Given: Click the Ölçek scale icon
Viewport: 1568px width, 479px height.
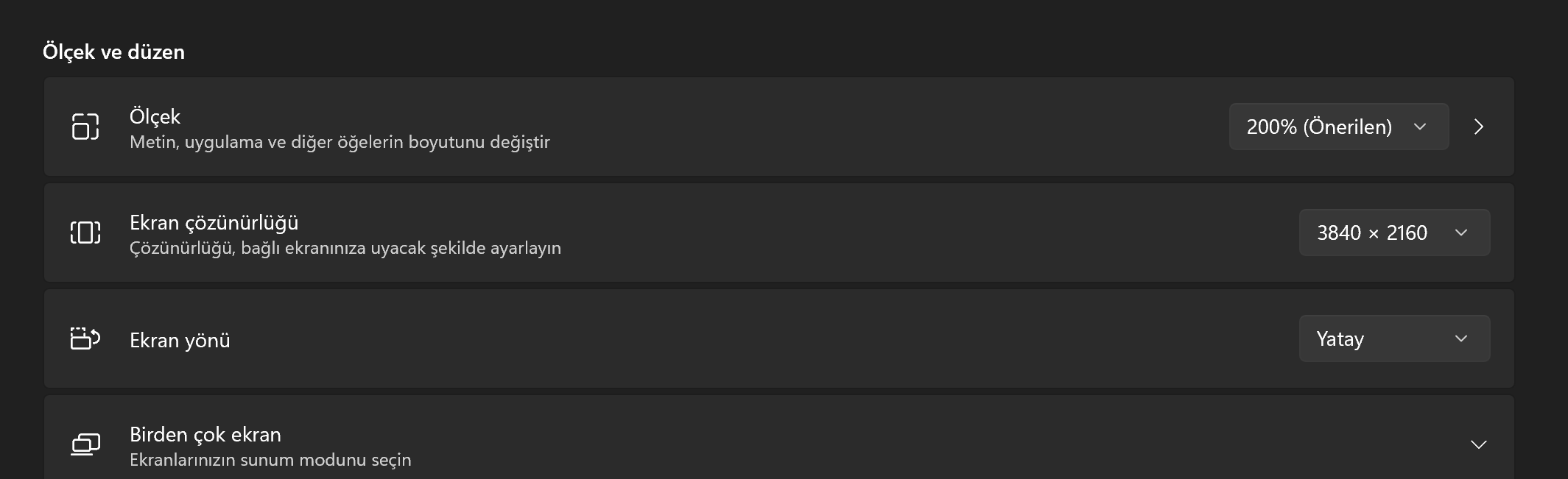Looking at the screenshot, I should (x=85, y=127).
